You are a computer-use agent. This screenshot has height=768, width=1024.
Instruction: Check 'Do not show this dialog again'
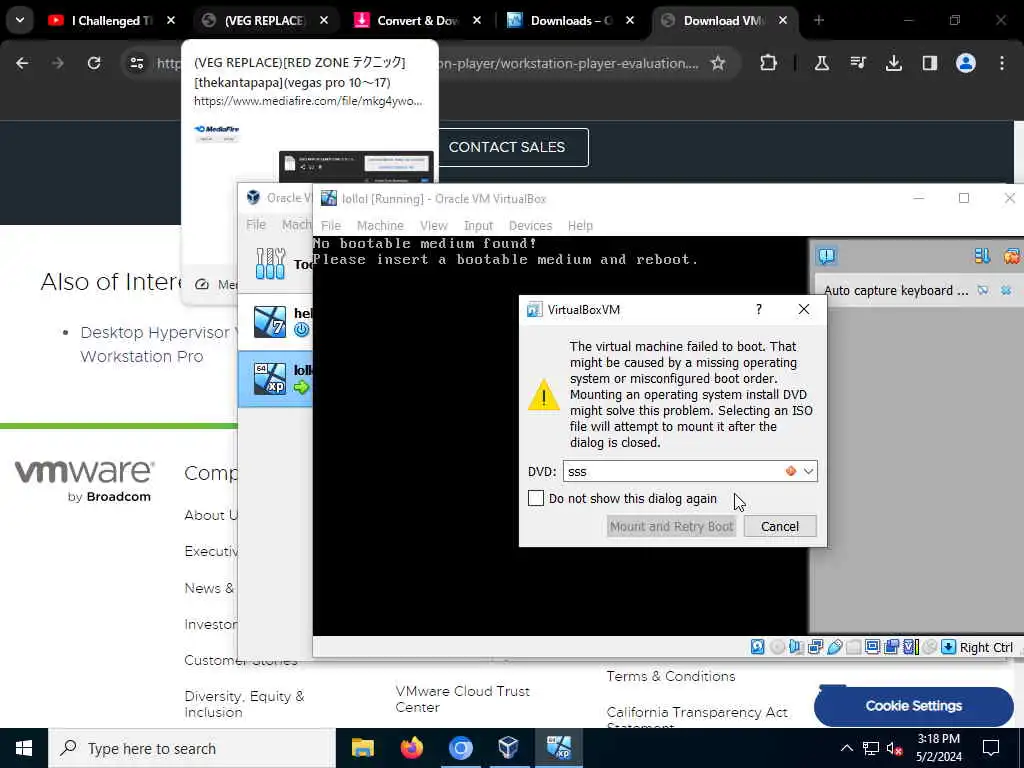pyautogui.click(x=536, y=498)
